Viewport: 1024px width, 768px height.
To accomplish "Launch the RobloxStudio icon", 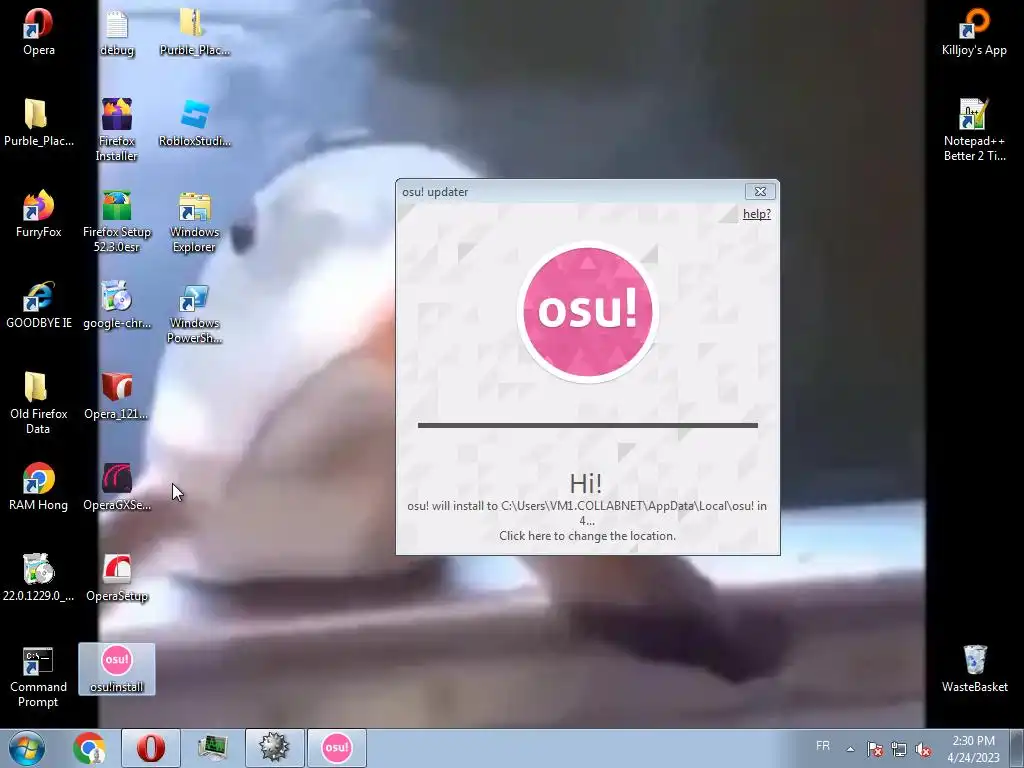I will 195,122.
